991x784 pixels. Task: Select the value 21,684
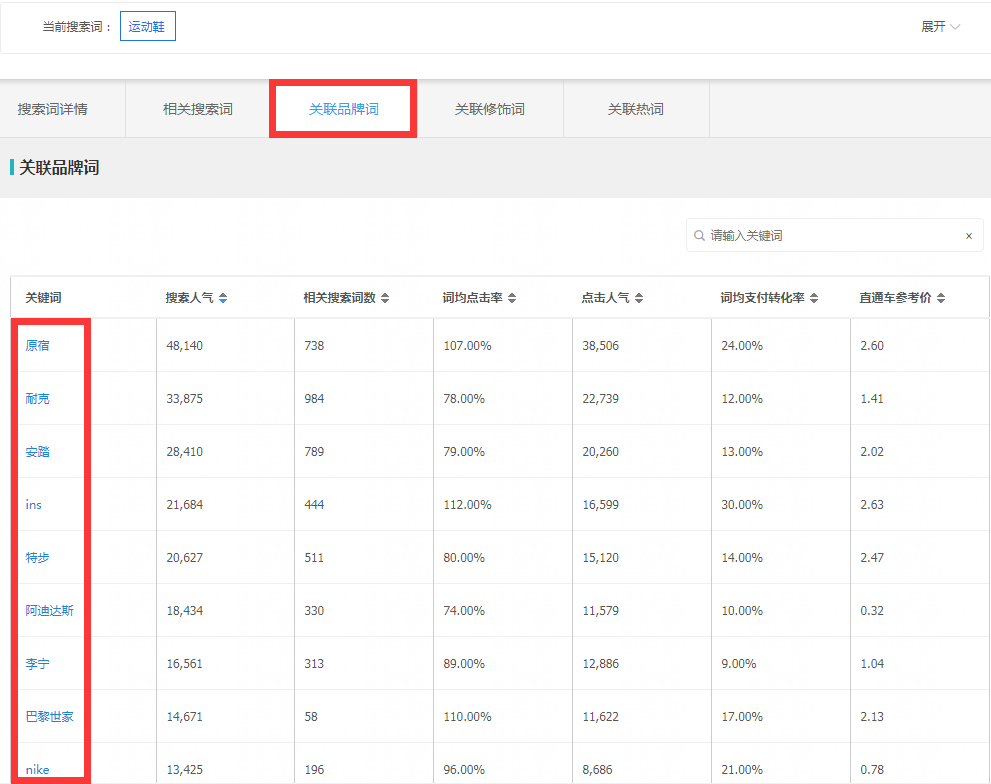click(185, 505)
